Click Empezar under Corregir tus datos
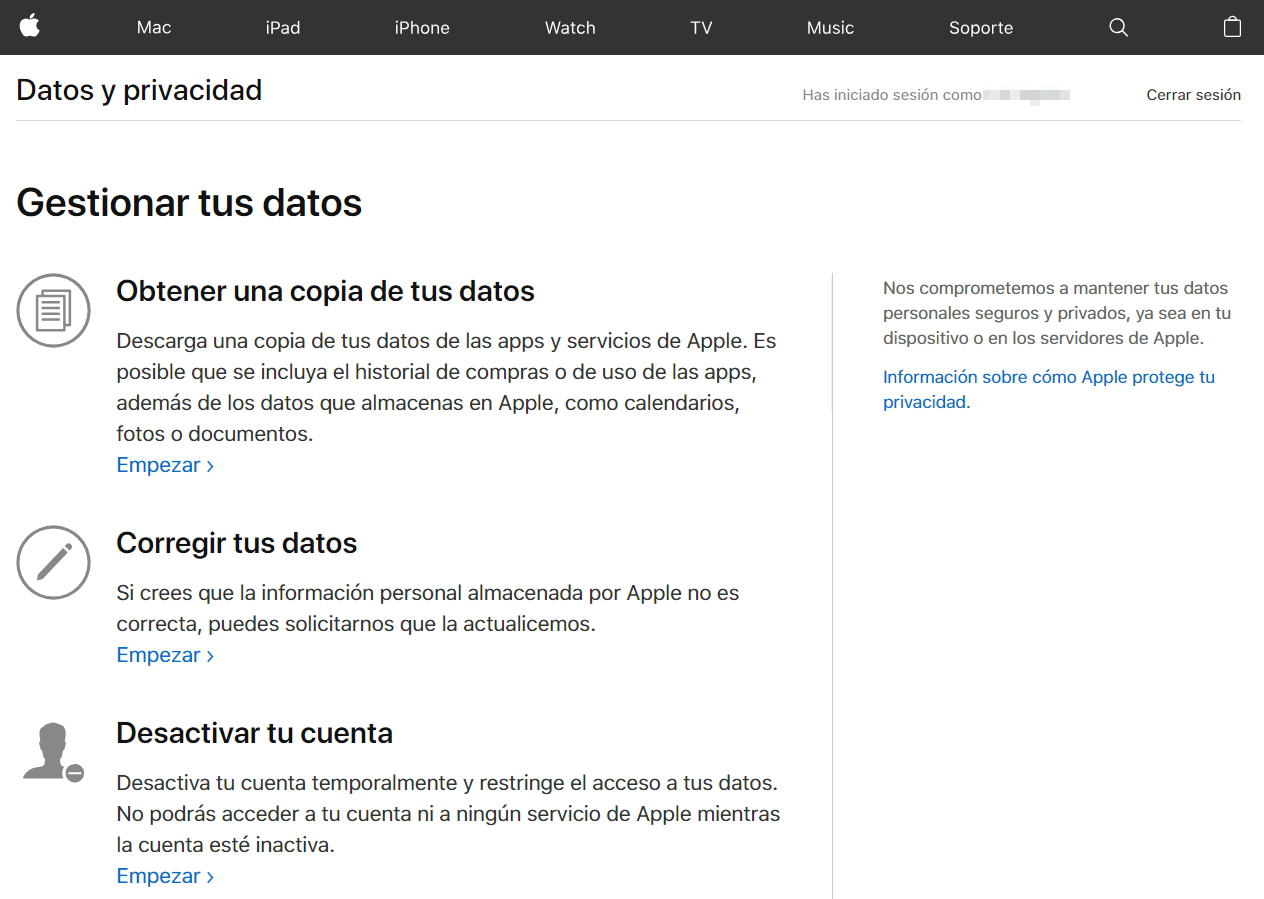The width and height of the screenshot is (1264, 899). pyautogui.click(x=165, y=655)
